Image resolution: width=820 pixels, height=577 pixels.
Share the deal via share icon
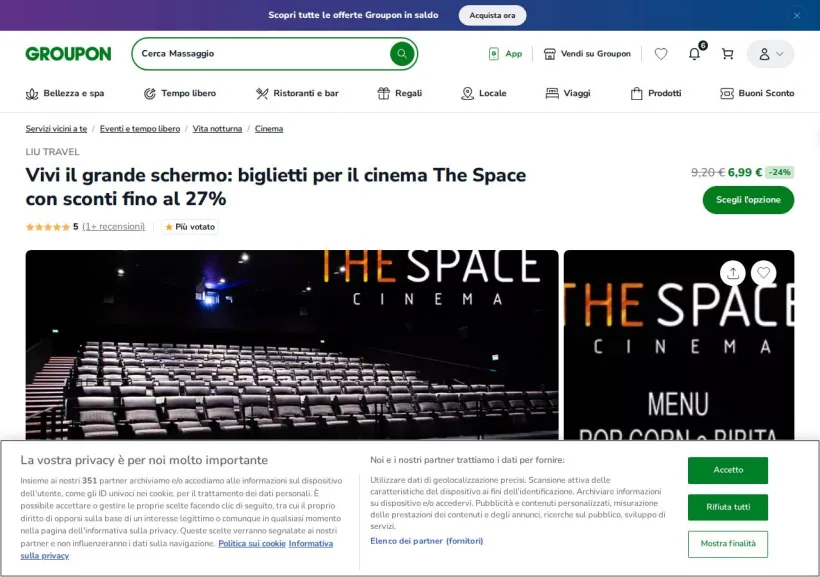(x=733, y=273)
